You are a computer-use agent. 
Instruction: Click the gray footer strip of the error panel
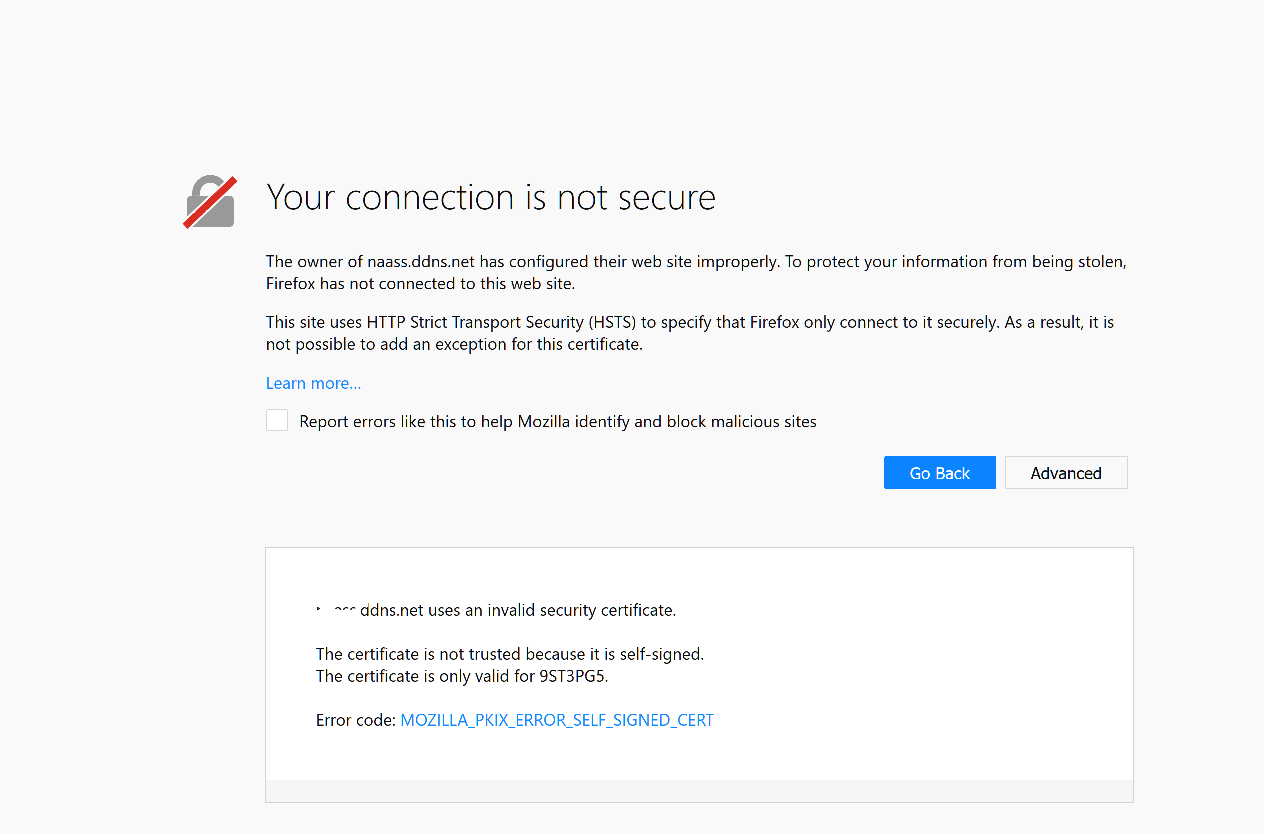[x=699, y=790]
